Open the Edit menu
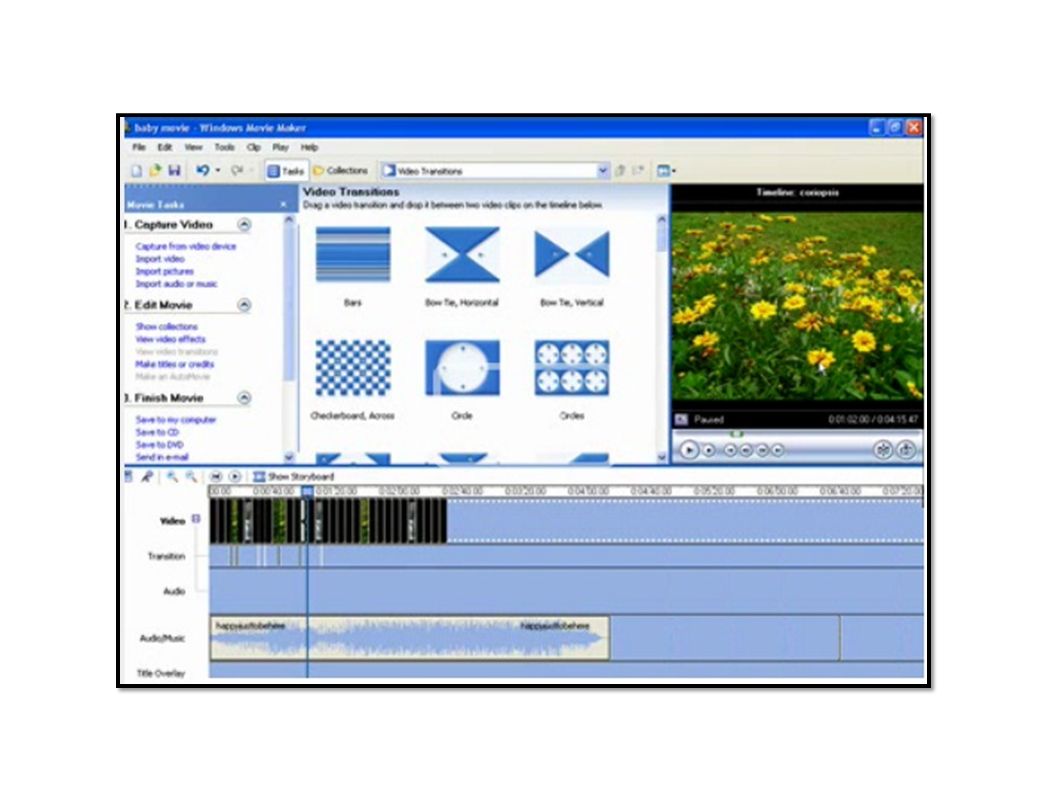The height and width of the screenshot is (793, 1058). pyautogui.click(x=165, y=147)
